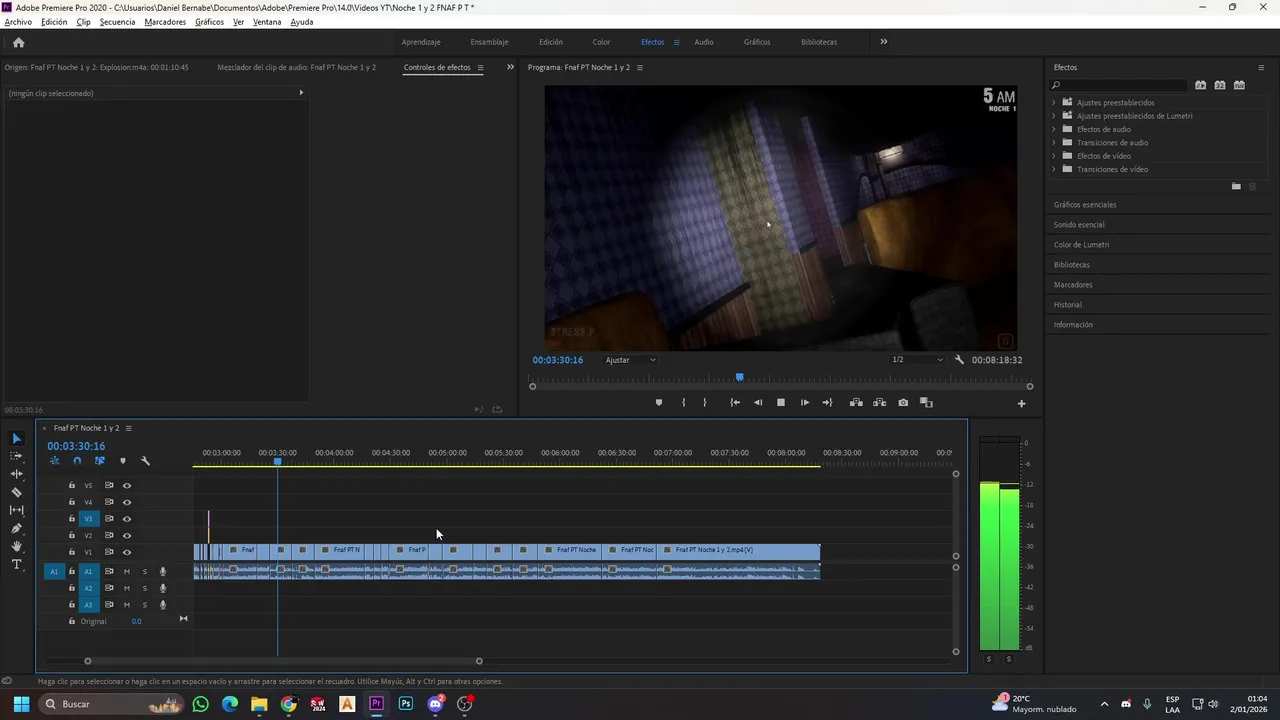
Task: Click the Home icon in workspace bar
Action: 18,42
